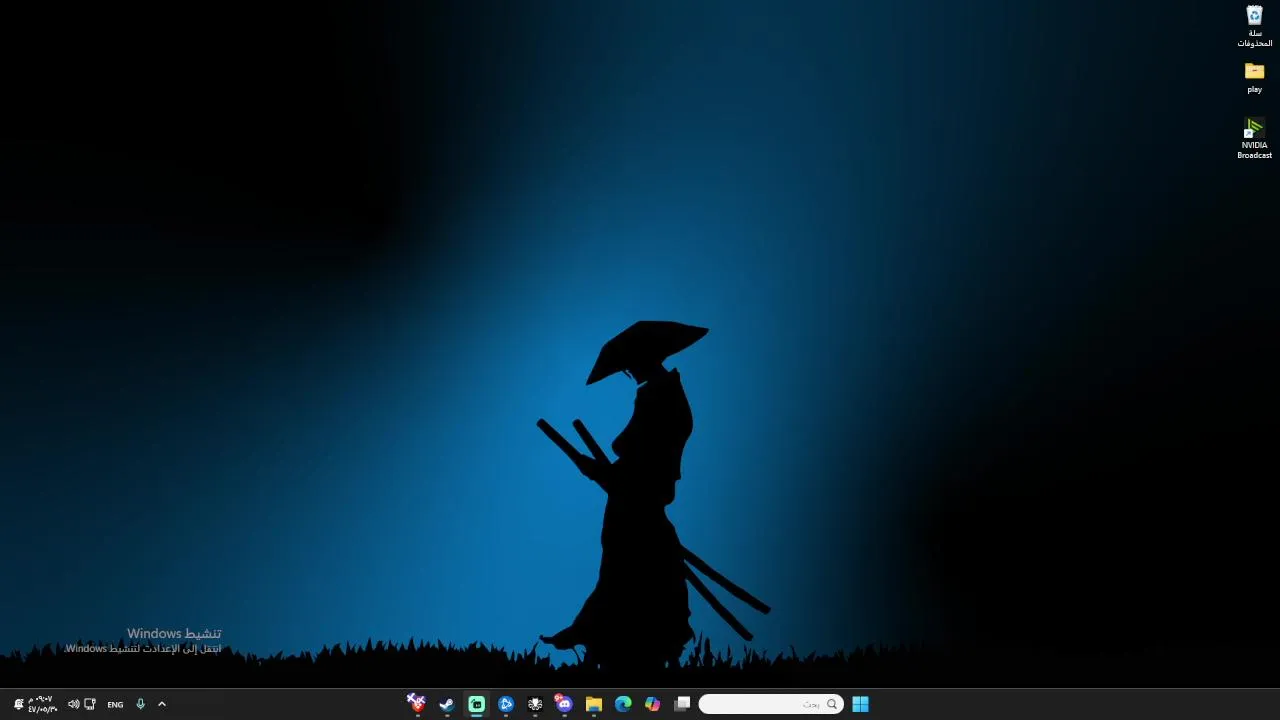
Task: Open the ENG language switcher
Action: [x=115, y=704]
